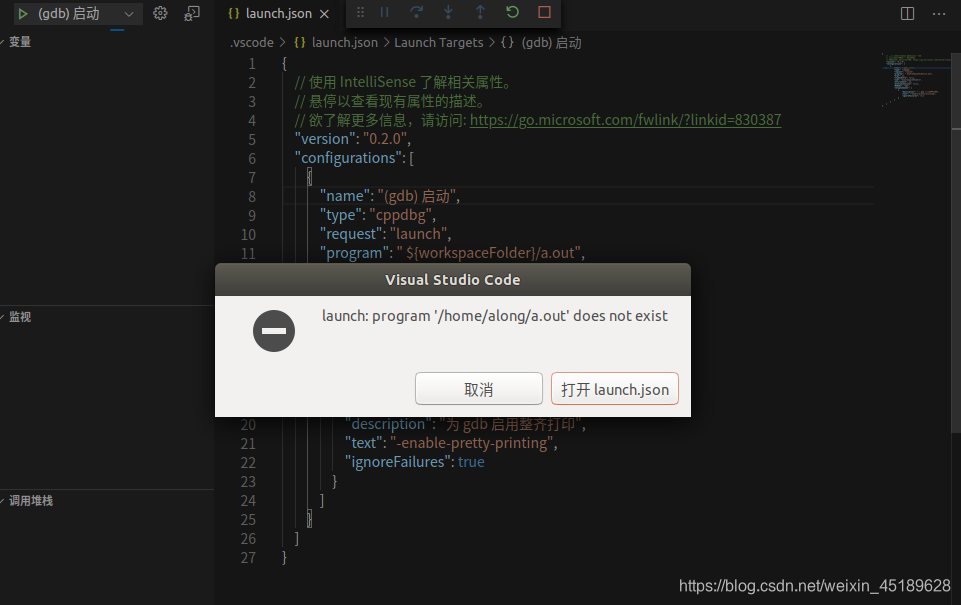This screenshot has height=605, width=961.
Task: Open the debug console icon
Action: pos(192,13)
